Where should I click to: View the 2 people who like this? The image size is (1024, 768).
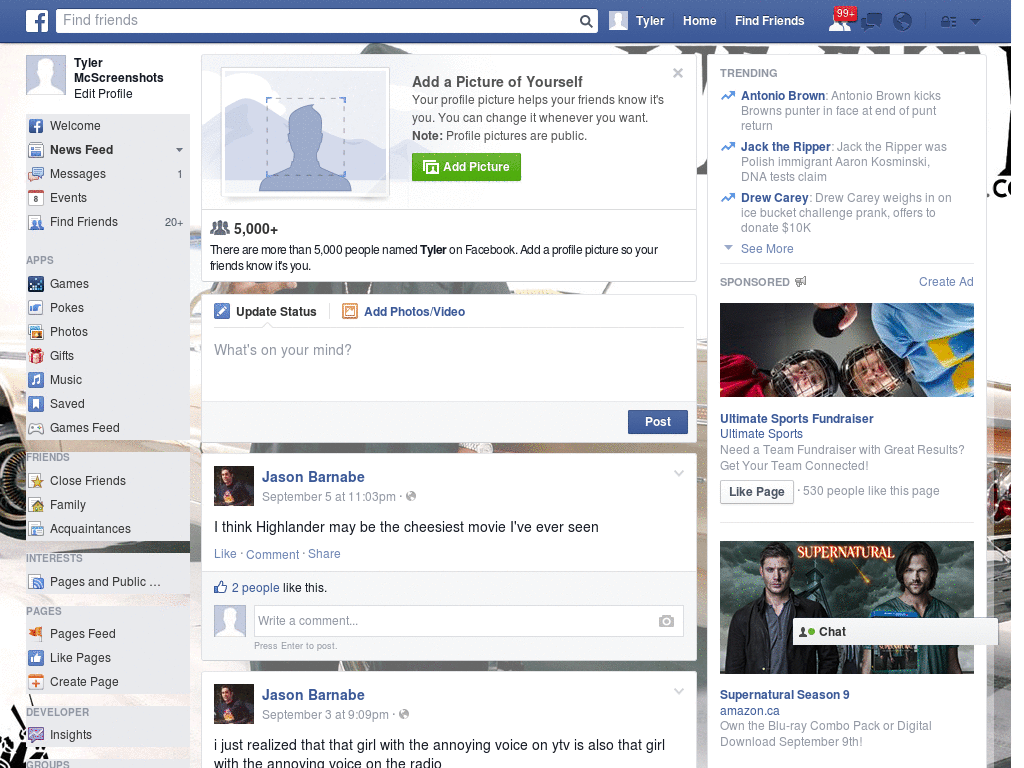tap(255, 588)
